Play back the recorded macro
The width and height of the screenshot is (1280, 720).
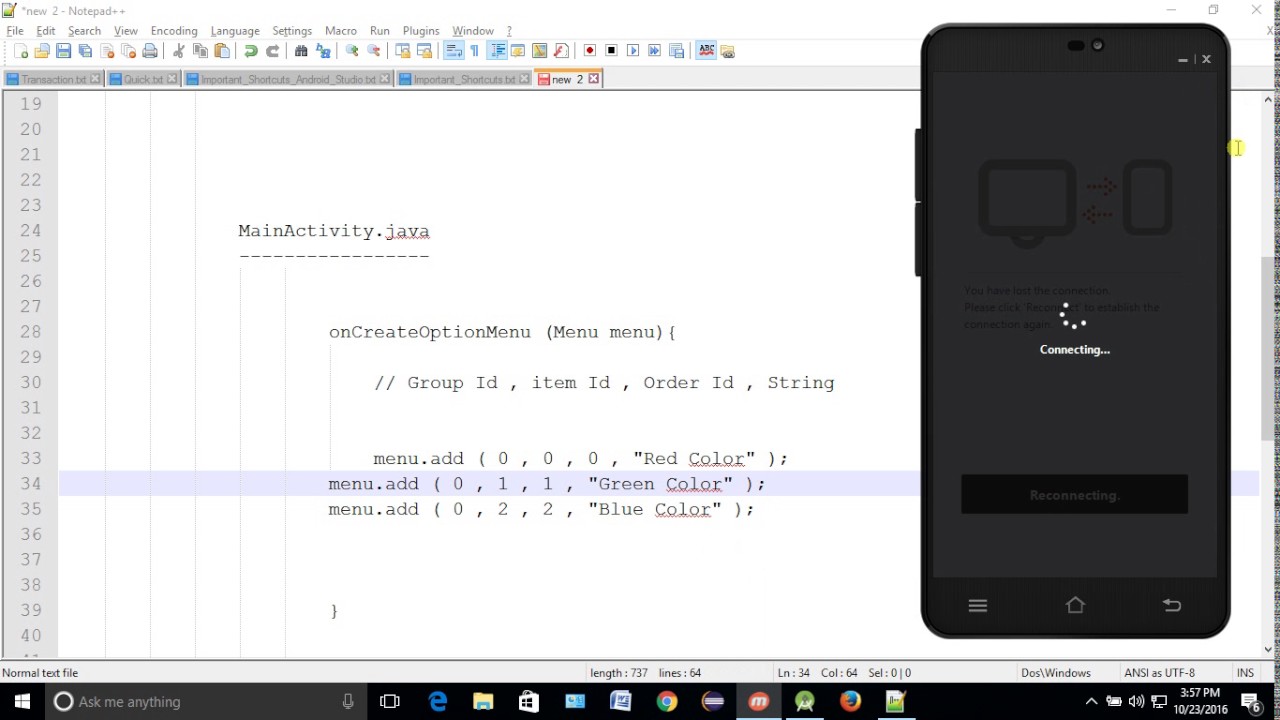tap(633, 51)
